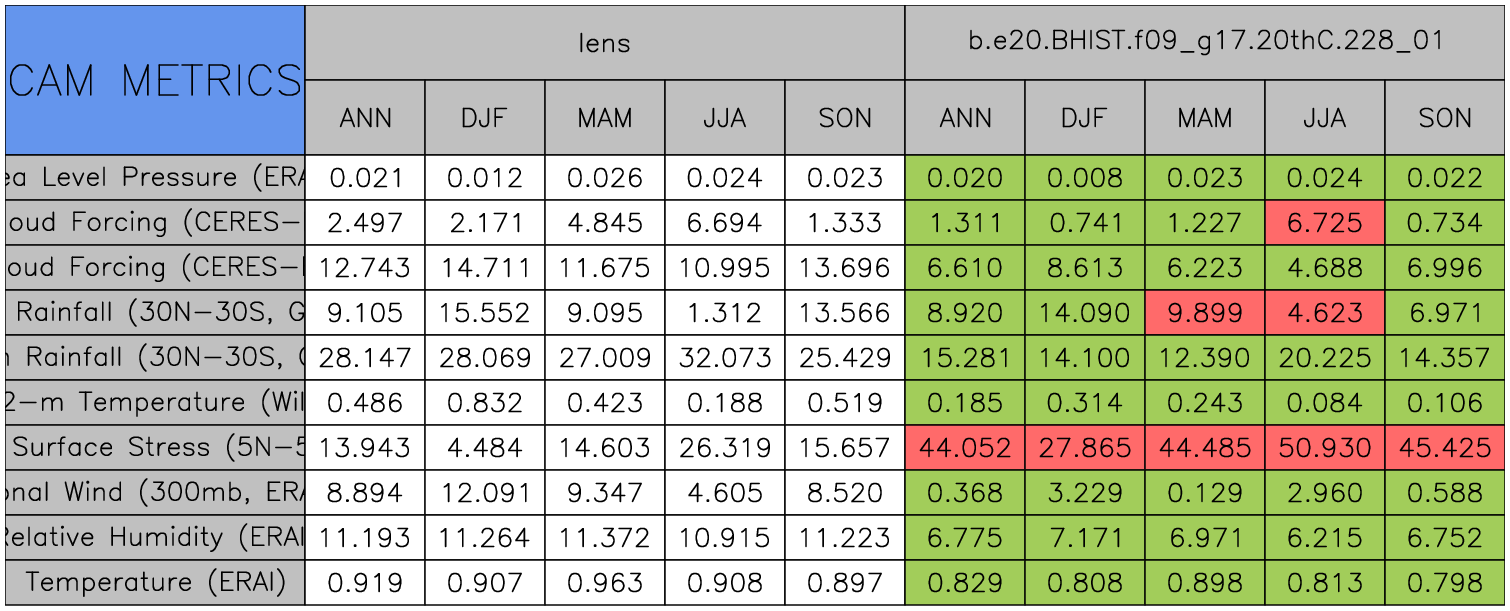Select the red 50.930 Surface Stress cell
1510x611 pixels.
[1325, 448]
